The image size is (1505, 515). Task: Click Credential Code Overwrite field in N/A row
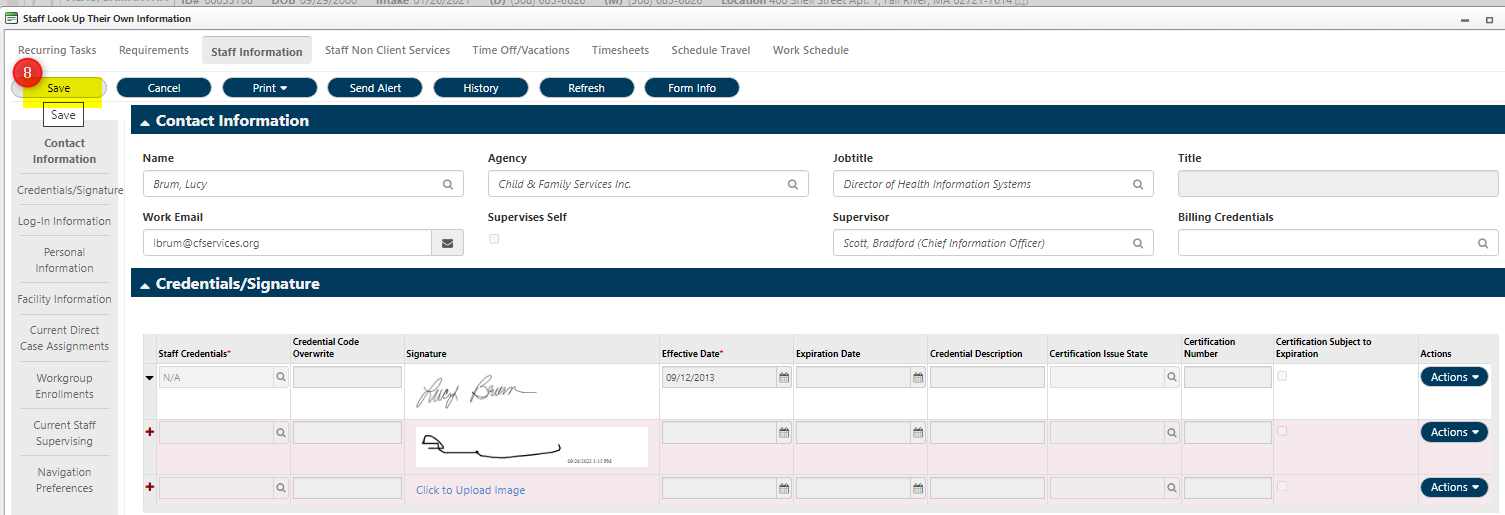pyautogui.click(x=347, y=377)
